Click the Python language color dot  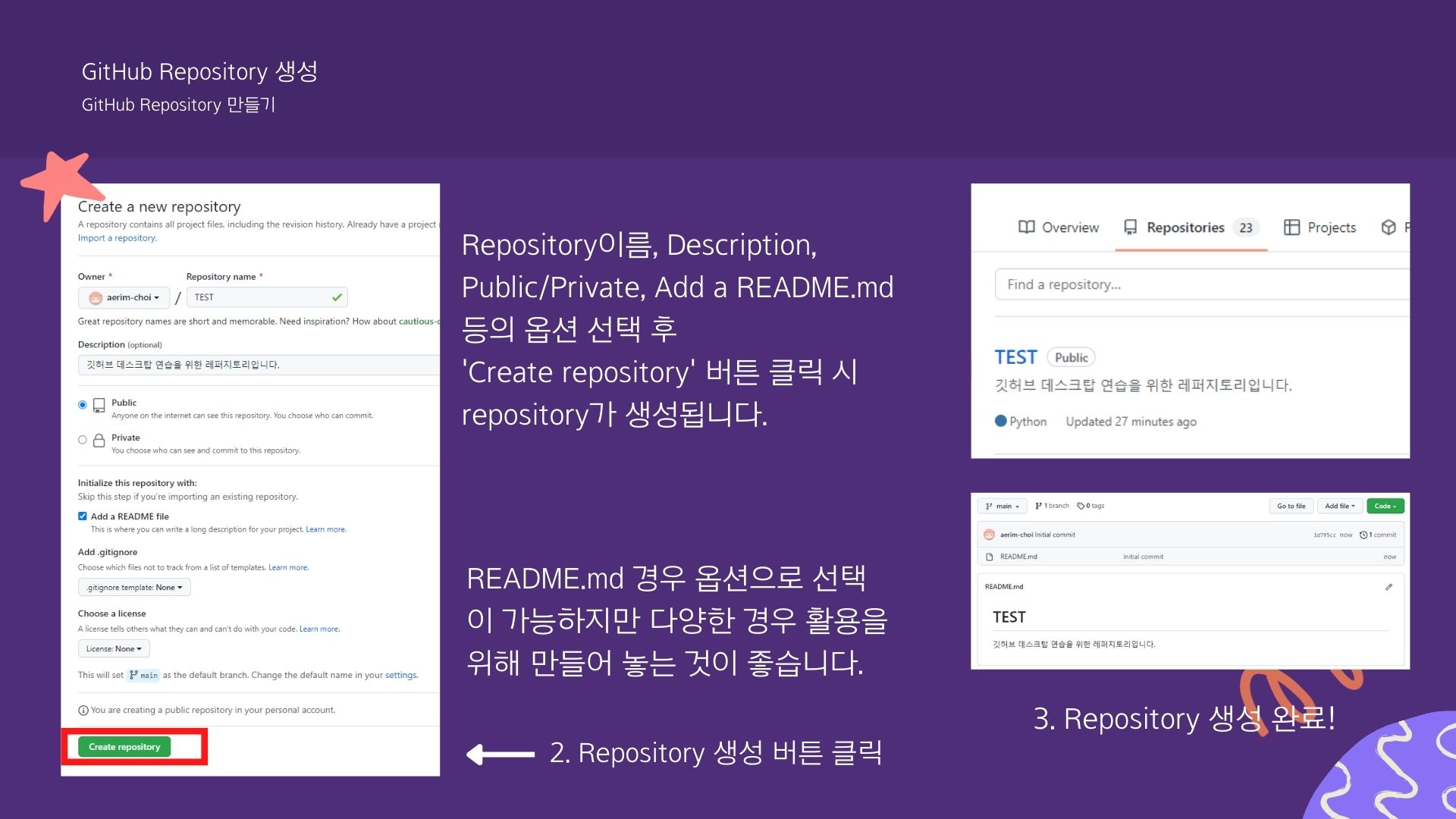point(1001,421)
